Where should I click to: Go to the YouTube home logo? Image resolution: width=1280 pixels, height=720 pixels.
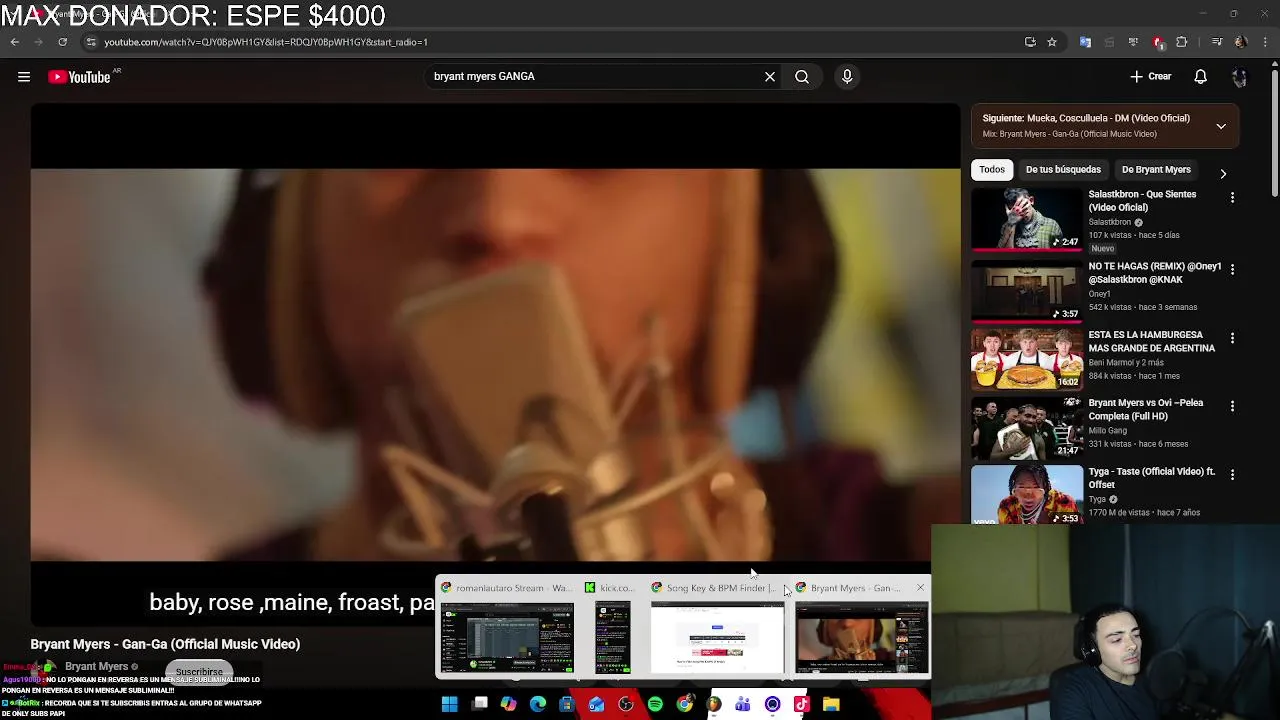coord(79,77)
